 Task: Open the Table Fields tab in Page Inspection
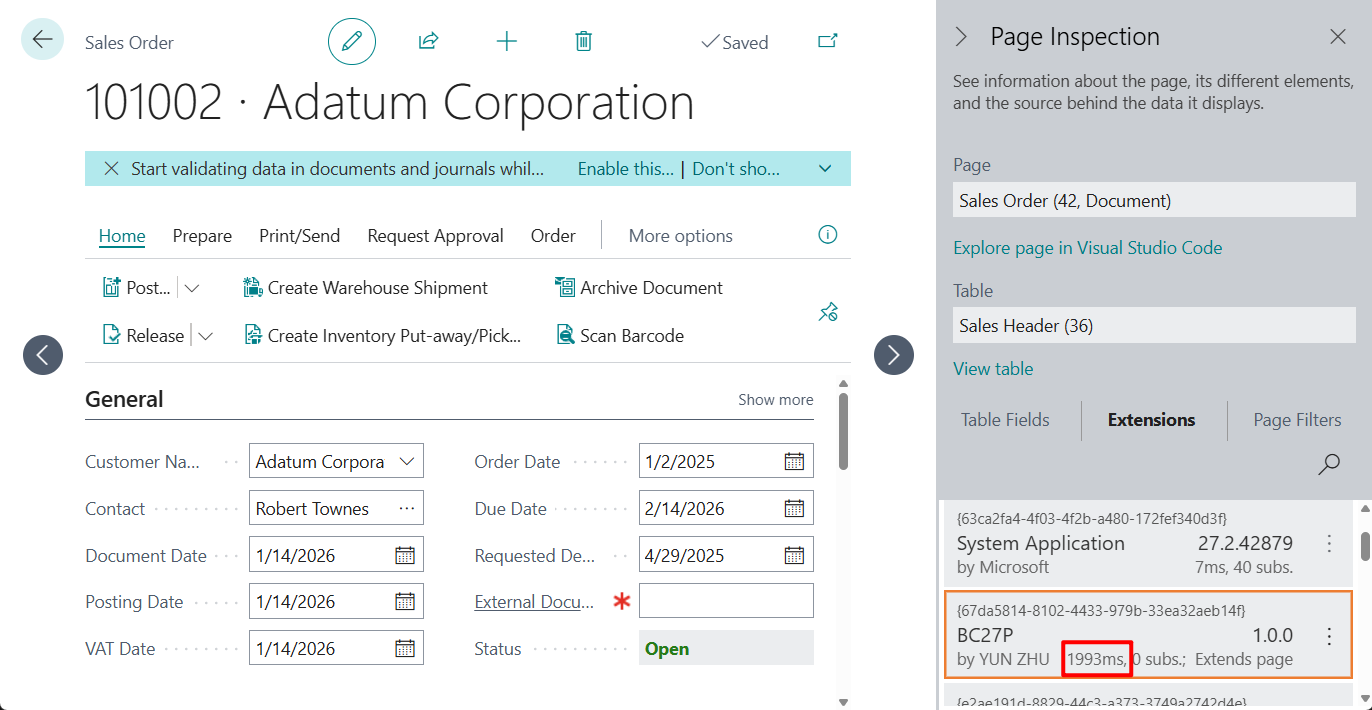pos(1005,420)
